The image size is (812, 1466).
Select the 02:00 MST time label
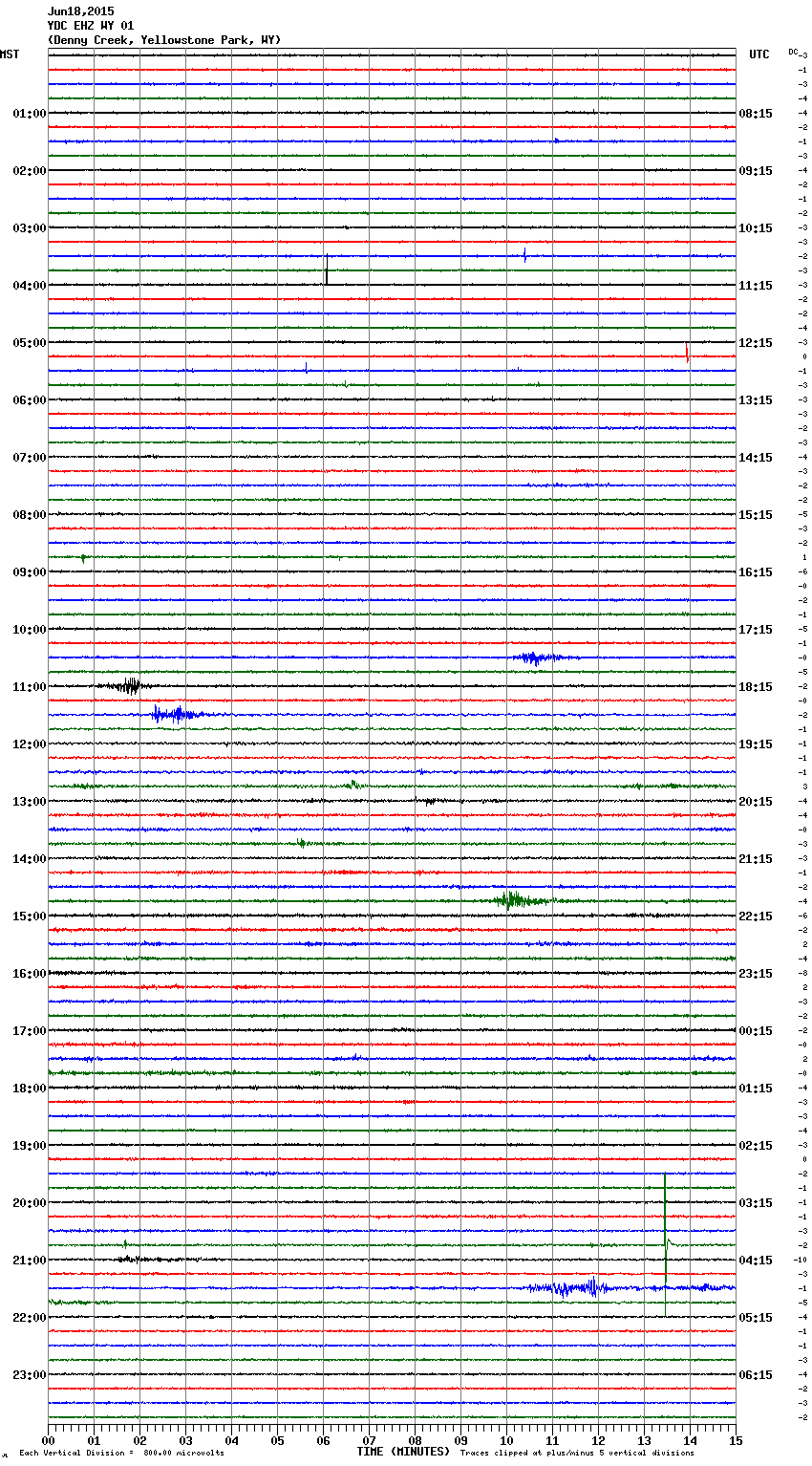pos(30,171)
